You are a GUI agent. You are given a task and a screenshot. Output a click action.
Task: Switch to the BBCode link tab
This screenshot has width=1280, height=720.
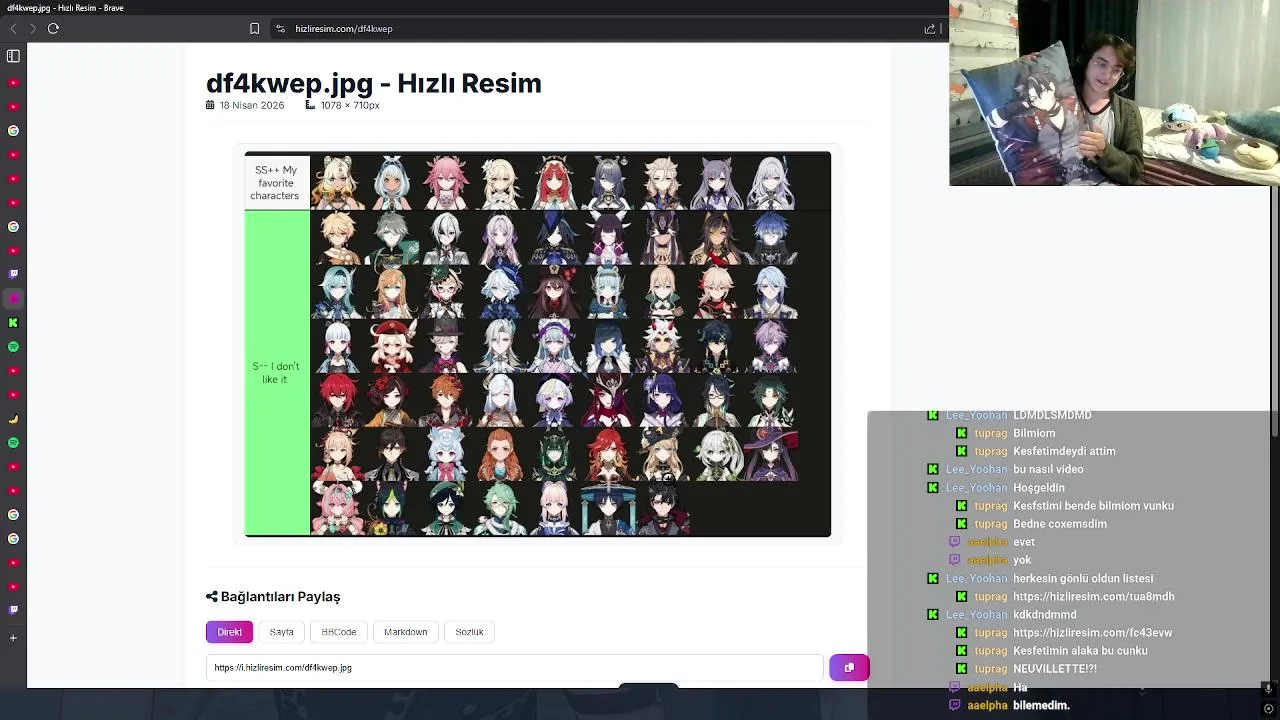point(339,632)
